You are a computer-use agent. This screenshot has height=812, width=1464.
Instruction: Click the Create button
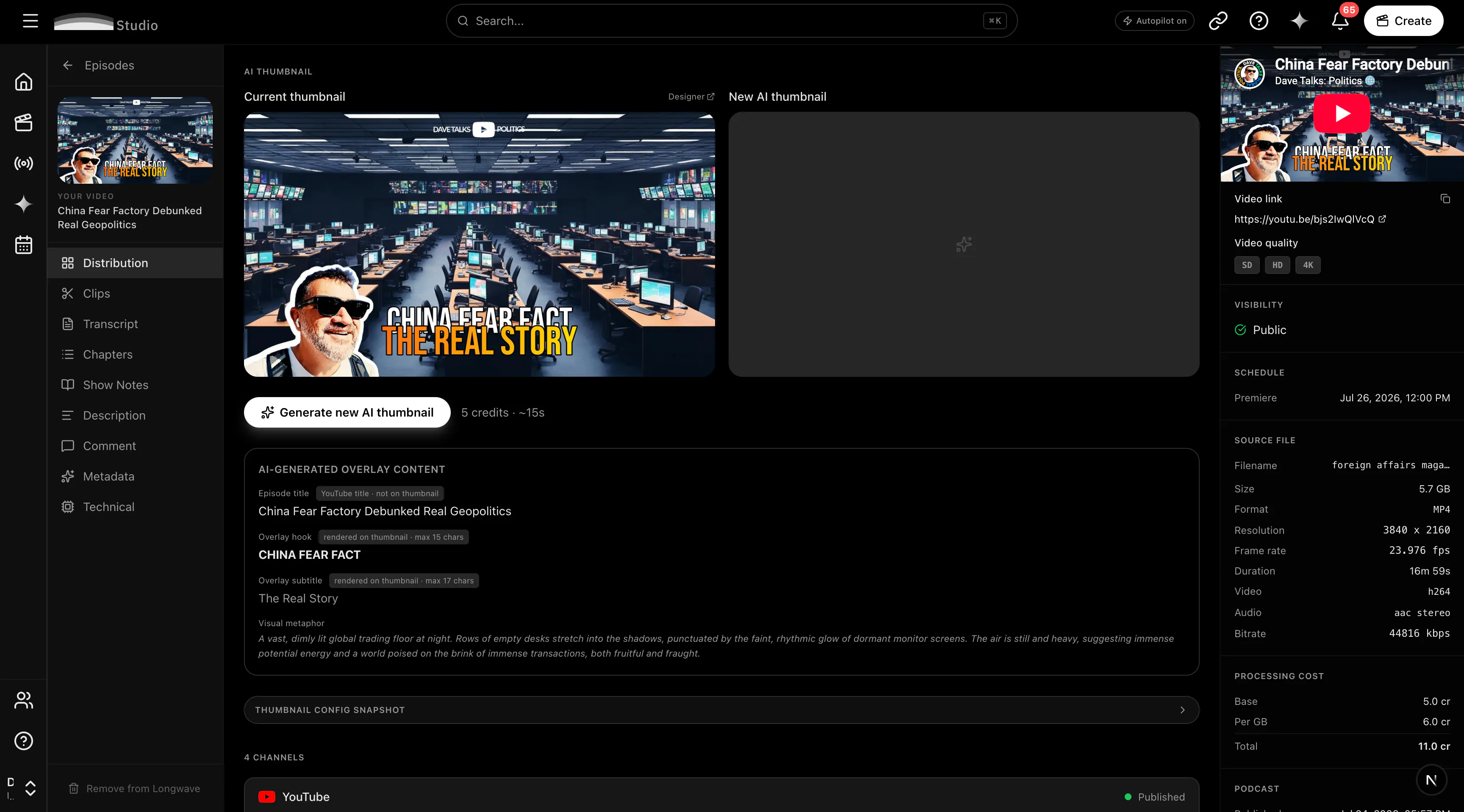tap(1403, 21)
